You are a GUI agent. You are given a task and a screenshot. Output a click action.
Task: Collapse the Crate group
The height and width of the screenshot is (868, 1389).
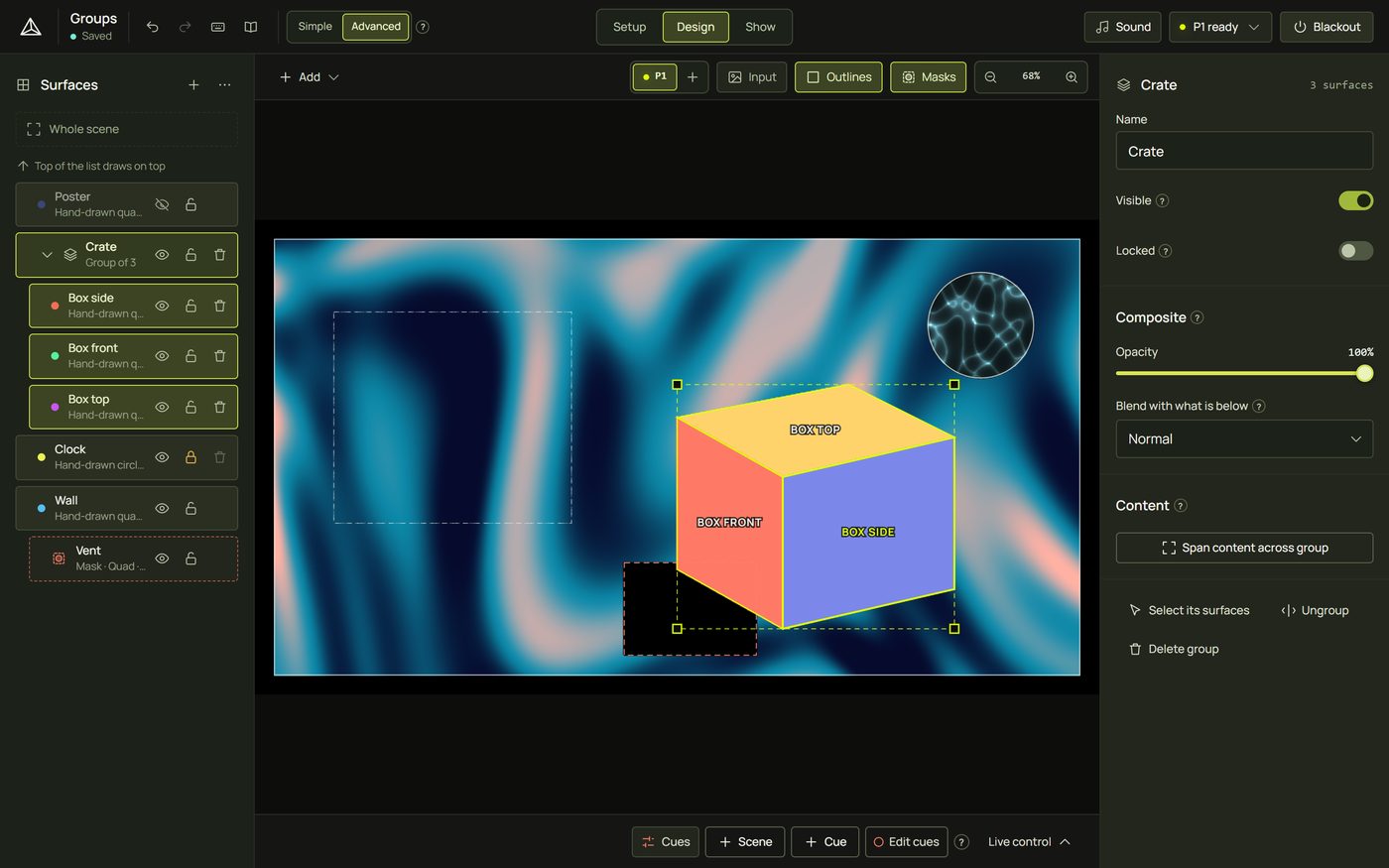pyautogui.click(x=47, y=255)
